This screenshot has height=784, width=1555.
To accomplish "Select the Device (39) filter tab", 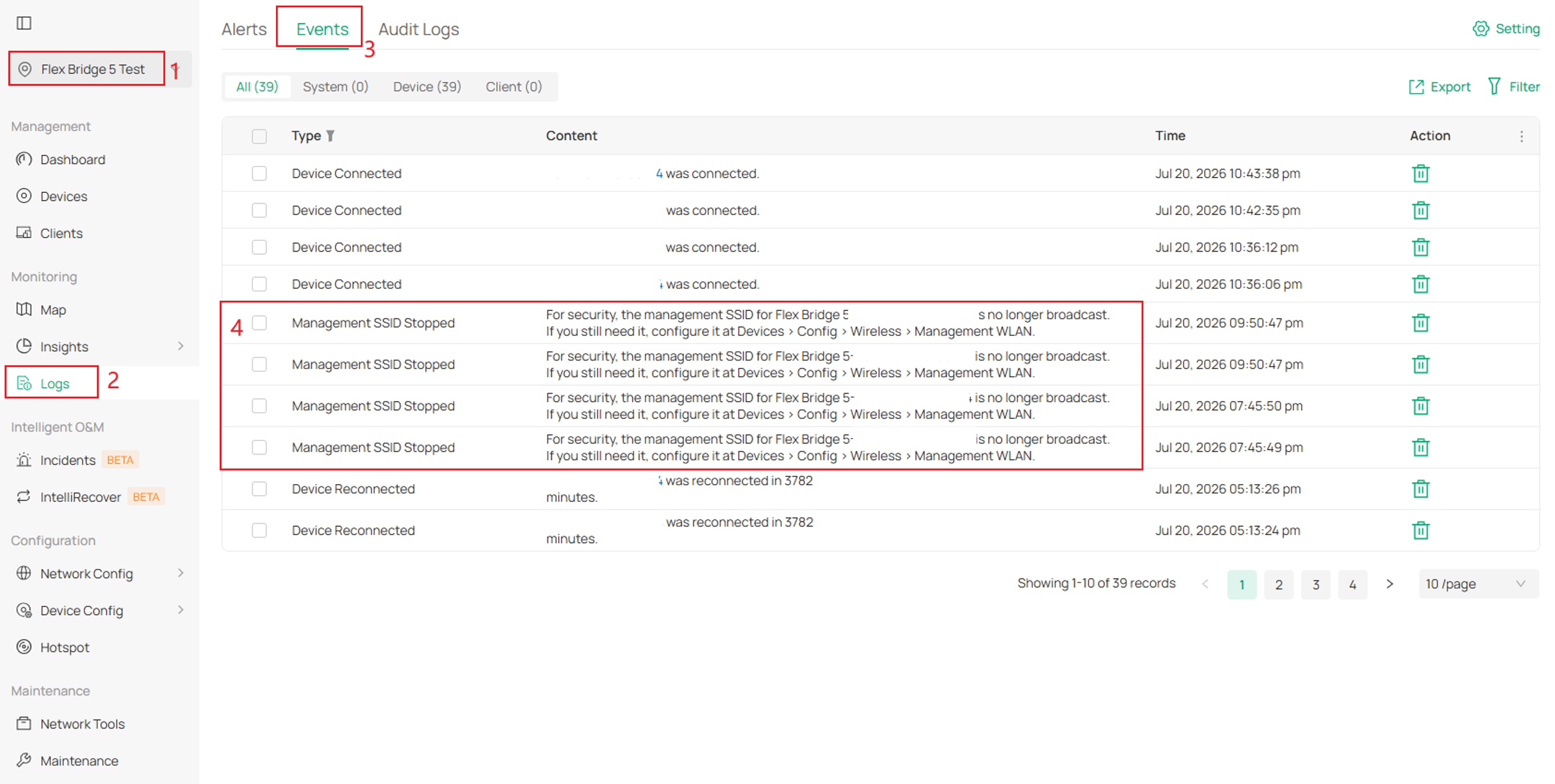I will (x=428, y=87).
